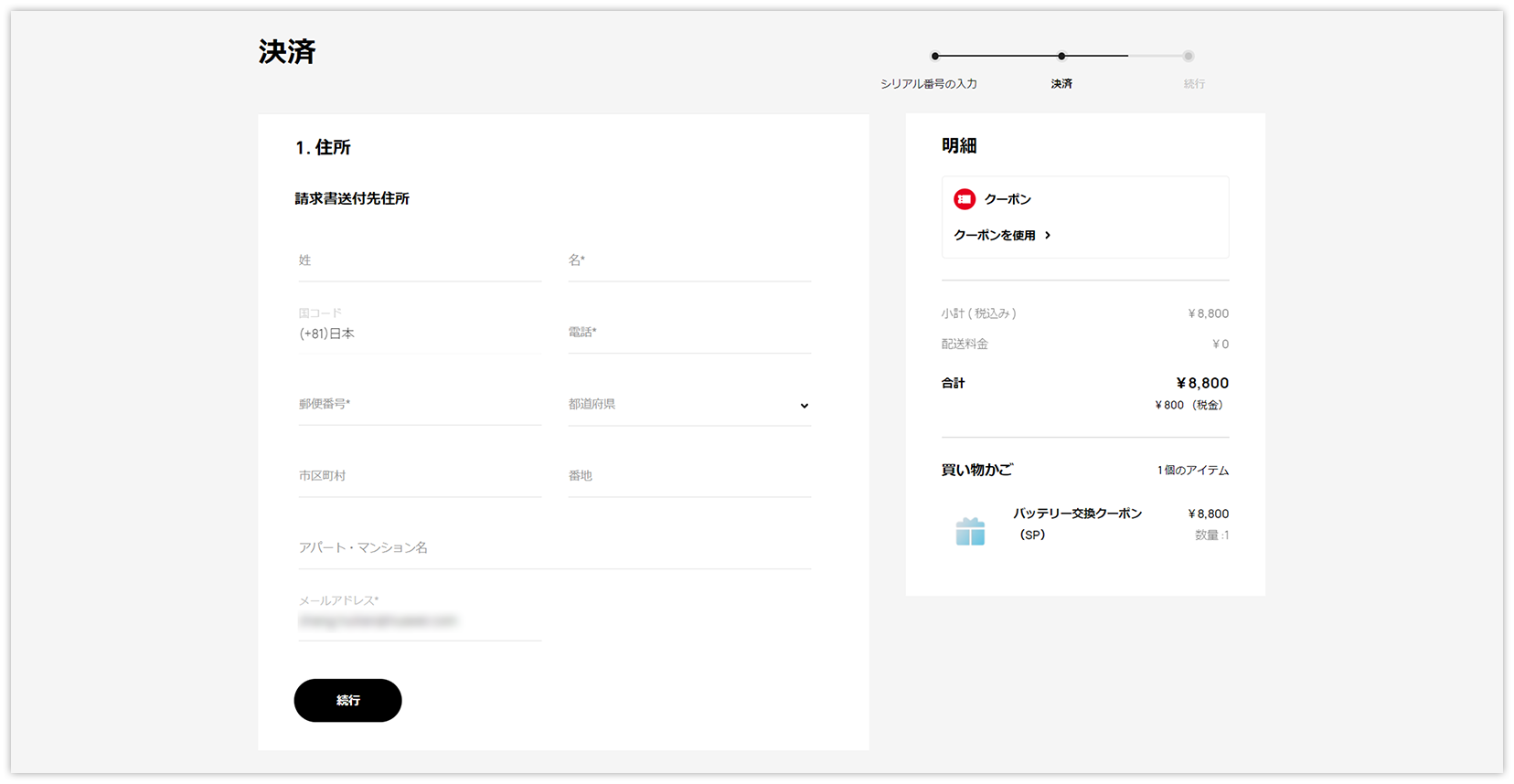The width and height of the screenshot is (1514, 784).
Task: Click the gift box product image
Action: (970, 531)
